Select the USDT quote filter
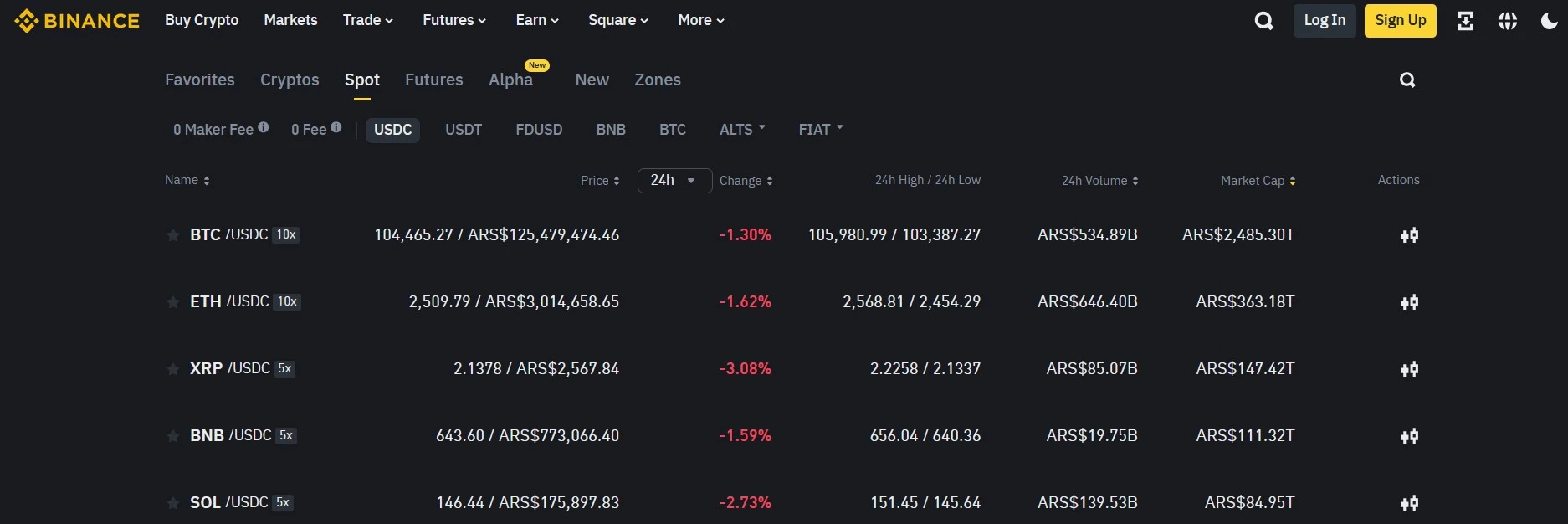The image size is (1568, 524). [x=464, y=130]
